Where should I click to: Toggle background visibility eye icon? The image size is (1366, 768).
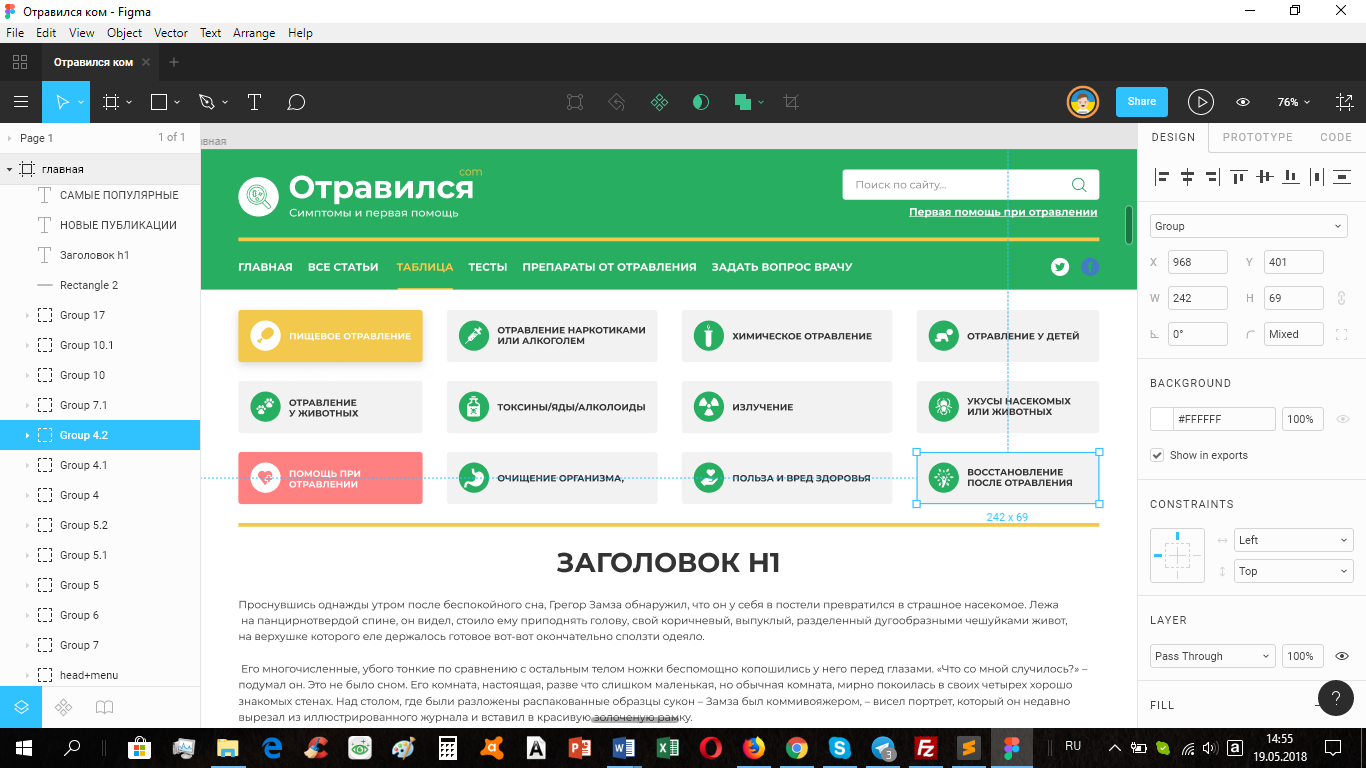point(1343,419)
